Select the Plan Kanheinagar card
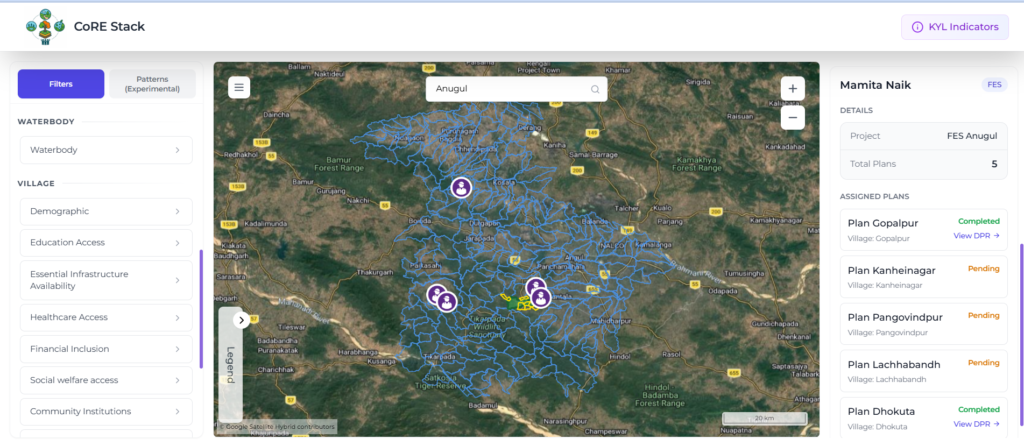The image size is (1024, 446). 923,277
